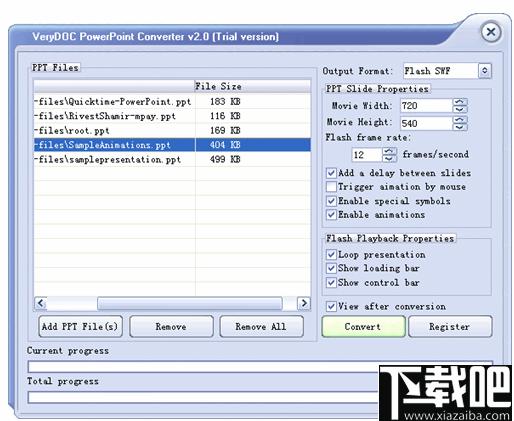The height and width of the screenshot is (421, 514).
Task: Increase Movie Width with up arrow
Action: pyautogui.click(x=460, y=102)
